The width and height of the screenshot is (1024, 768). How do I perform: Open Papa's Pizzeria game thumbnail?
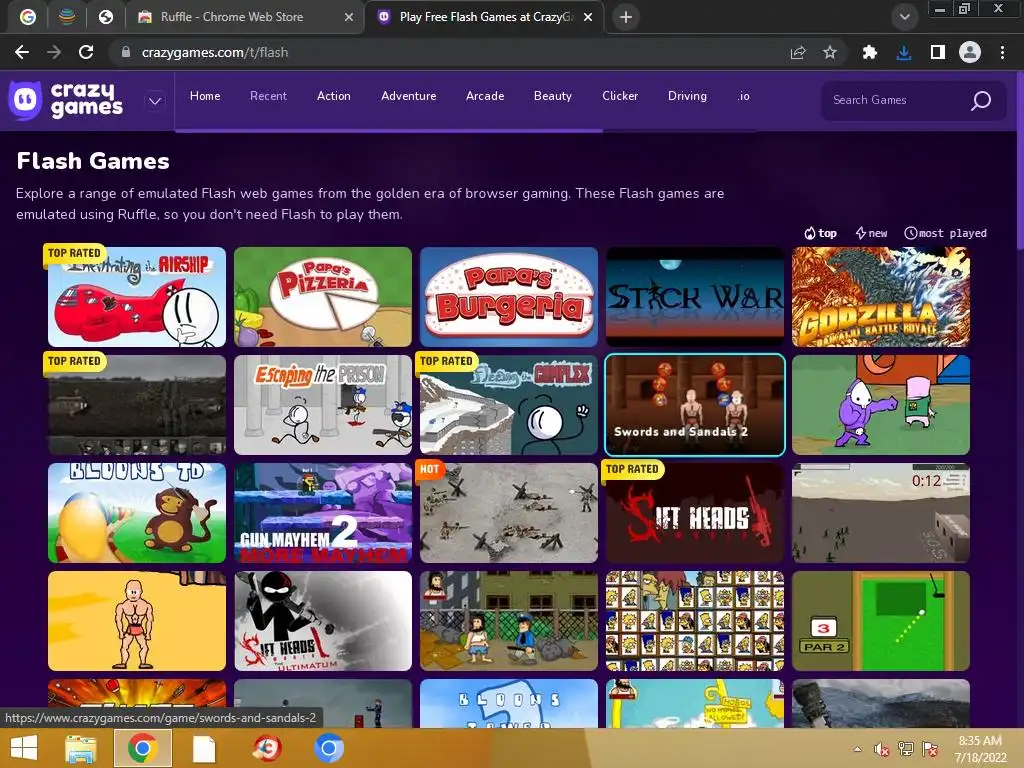[323, 296]
